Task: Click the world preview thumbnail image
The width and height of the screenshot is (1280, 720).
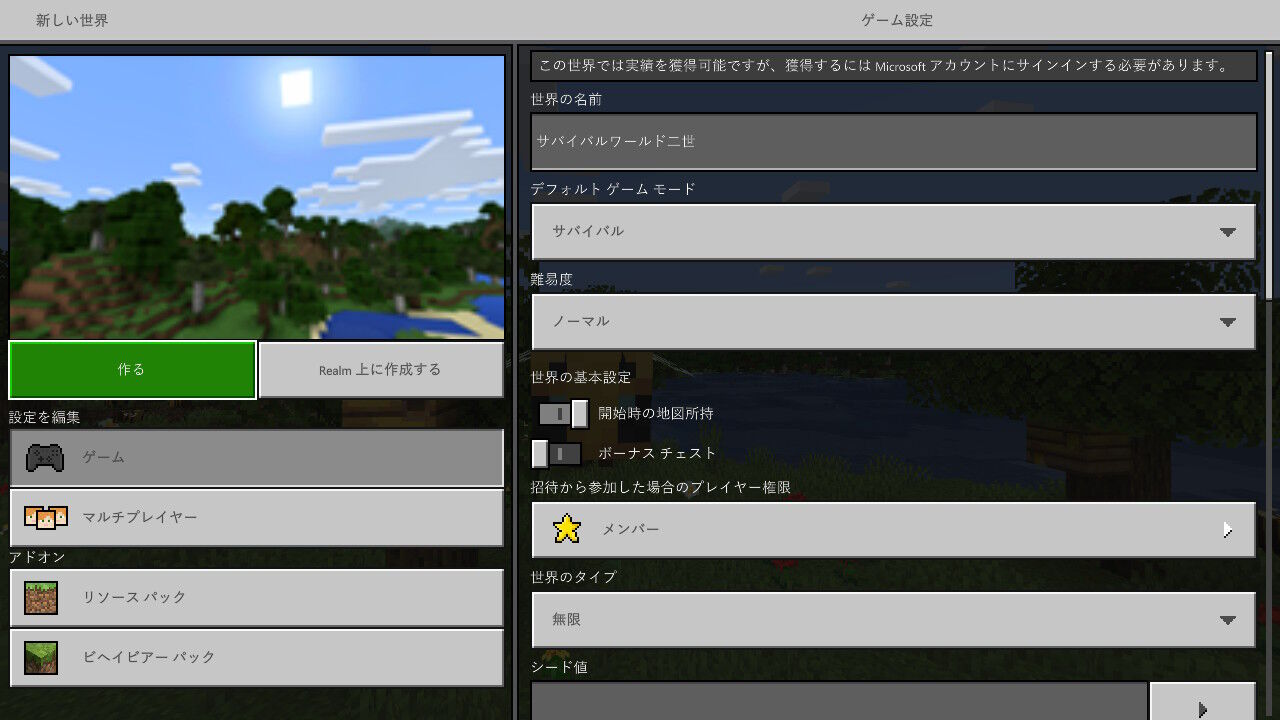Action: coord(257,197)
